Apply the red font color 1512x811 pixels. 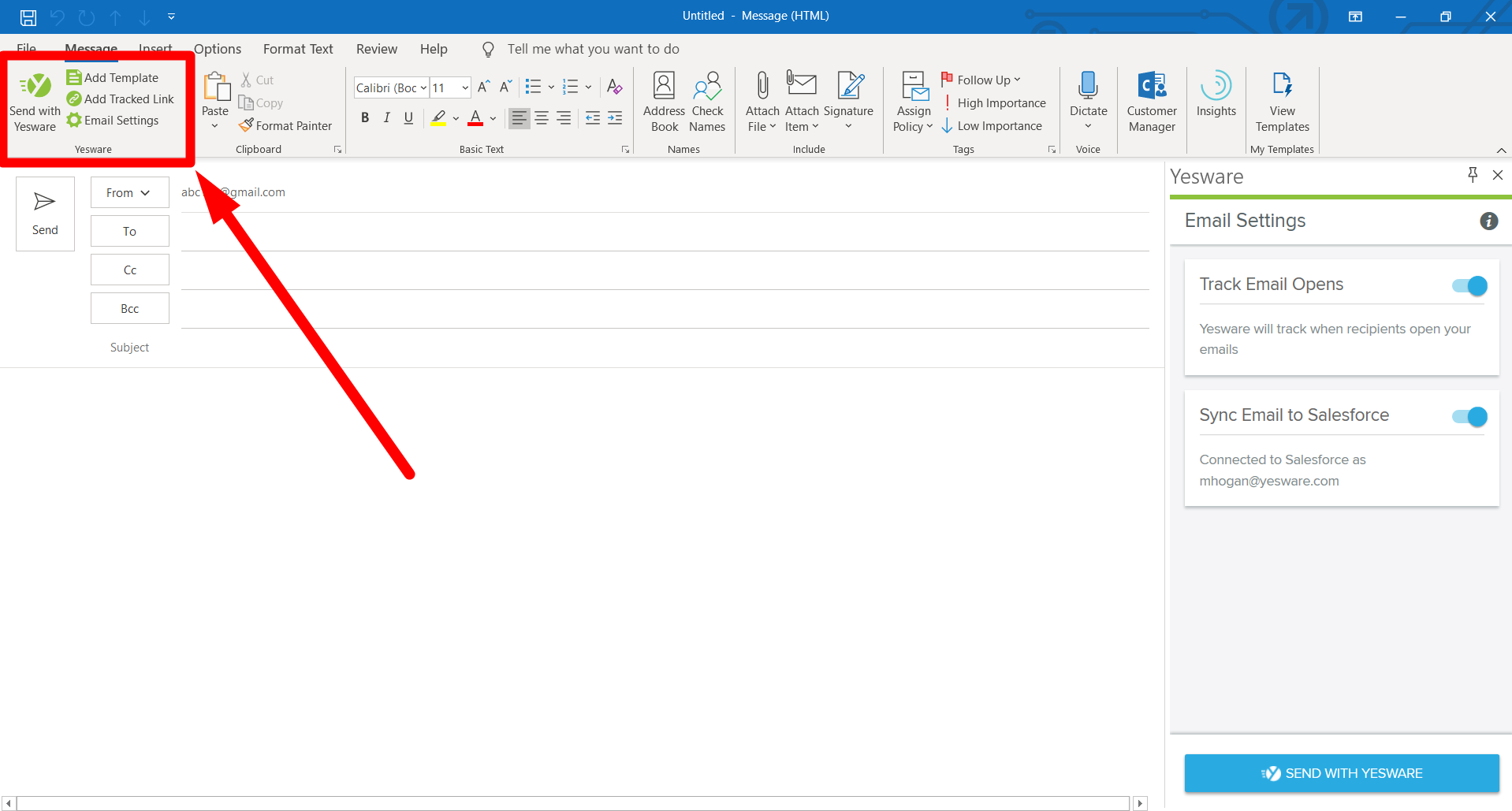[x=475, y=118]
